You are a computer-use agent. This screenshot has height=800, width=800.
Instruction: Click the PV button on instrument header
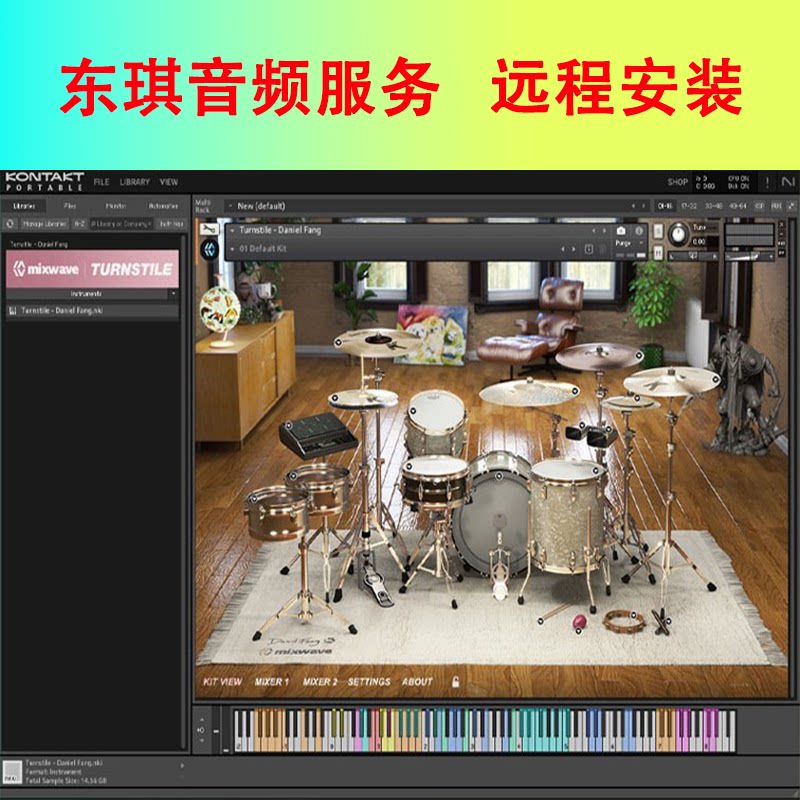pyautogui.click(x=781, y=253)
